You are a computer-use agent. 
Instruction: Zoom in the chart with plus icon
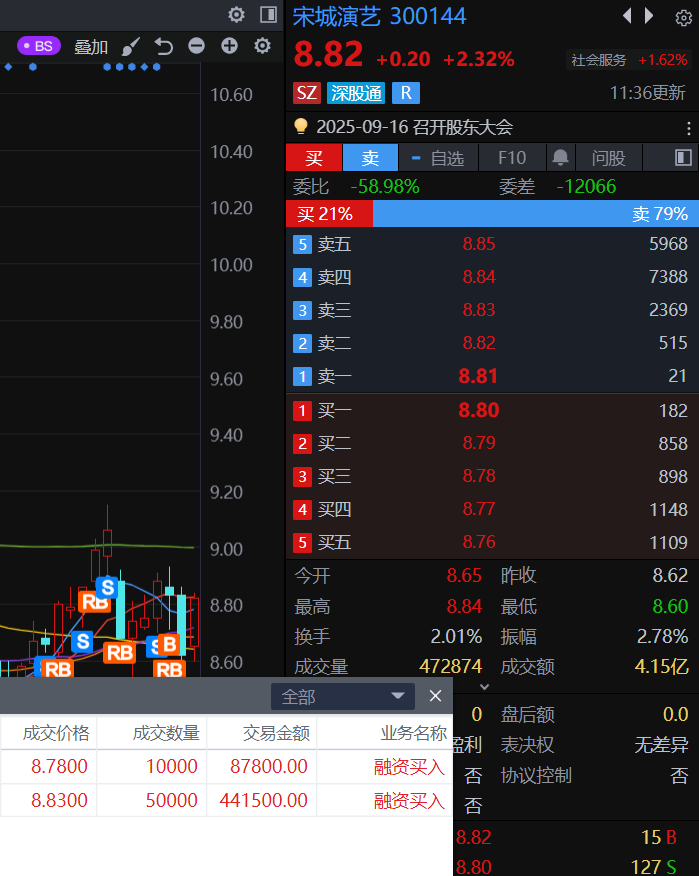click(229, 46)
